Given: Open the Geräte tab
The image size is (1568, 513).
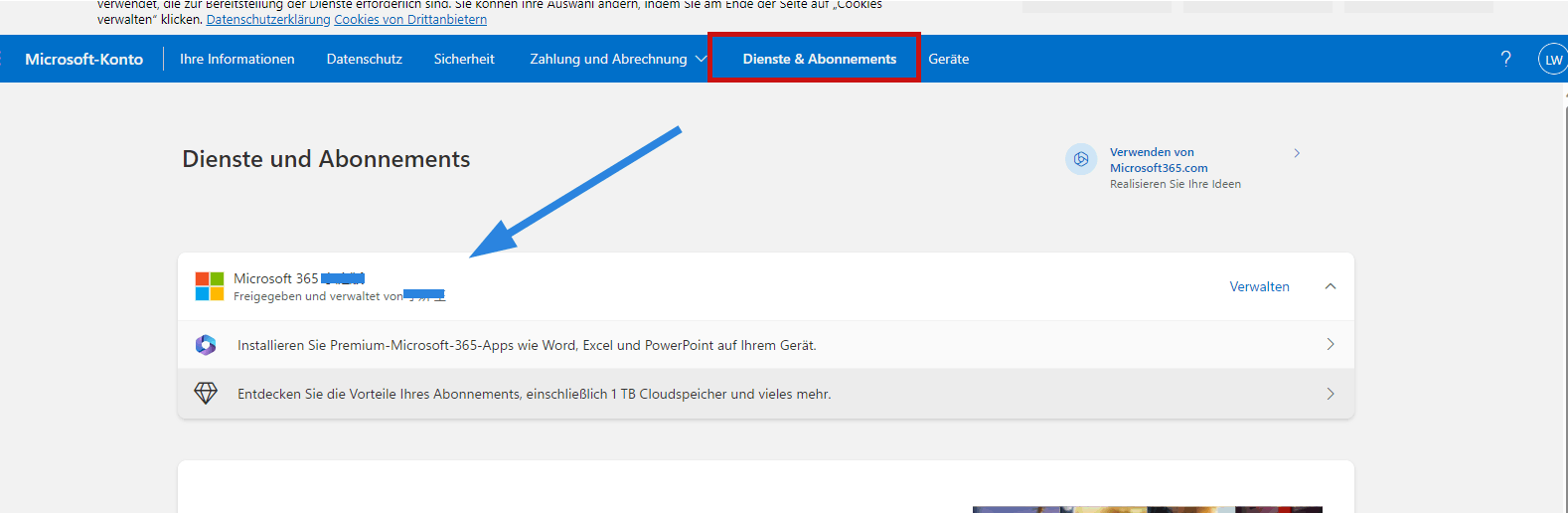Looking at the screenshot, I should tap(948, 59).
